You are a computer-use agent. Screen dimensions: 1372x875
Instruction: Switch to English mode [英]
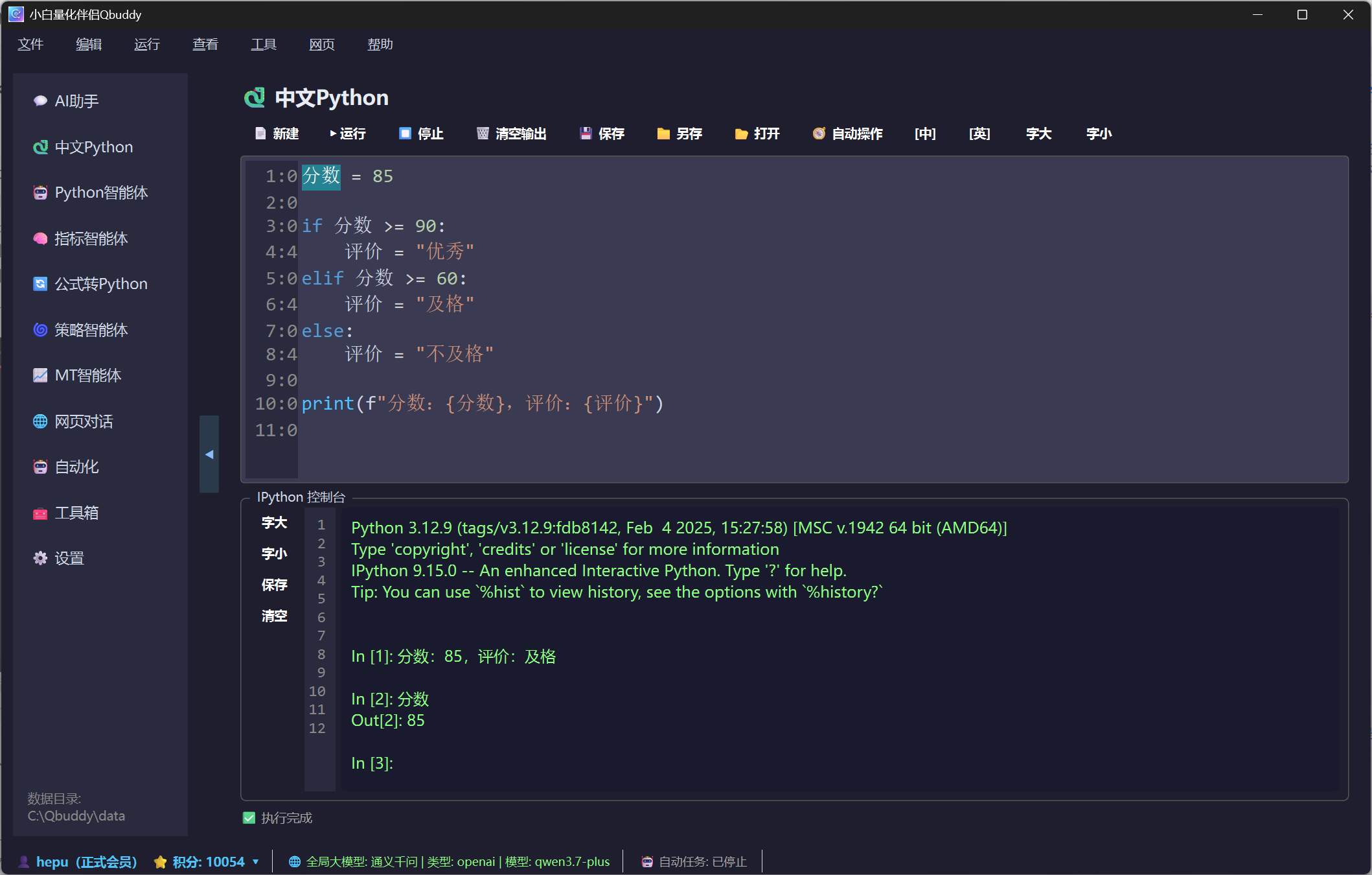click(x=979, y=134)
